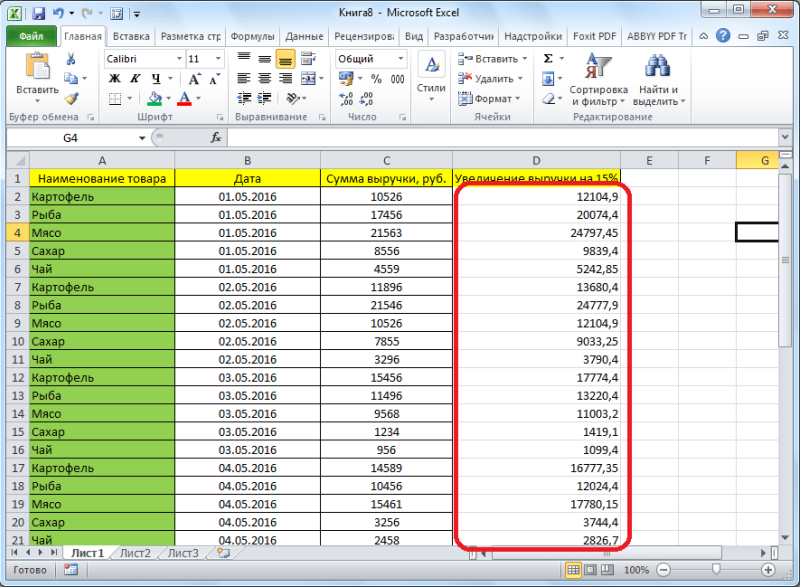The width and height of the screenshot is (800, 587).
Task: Switch to Page Layout view icon
Action: pyautogui.click(x=590, y=570)
